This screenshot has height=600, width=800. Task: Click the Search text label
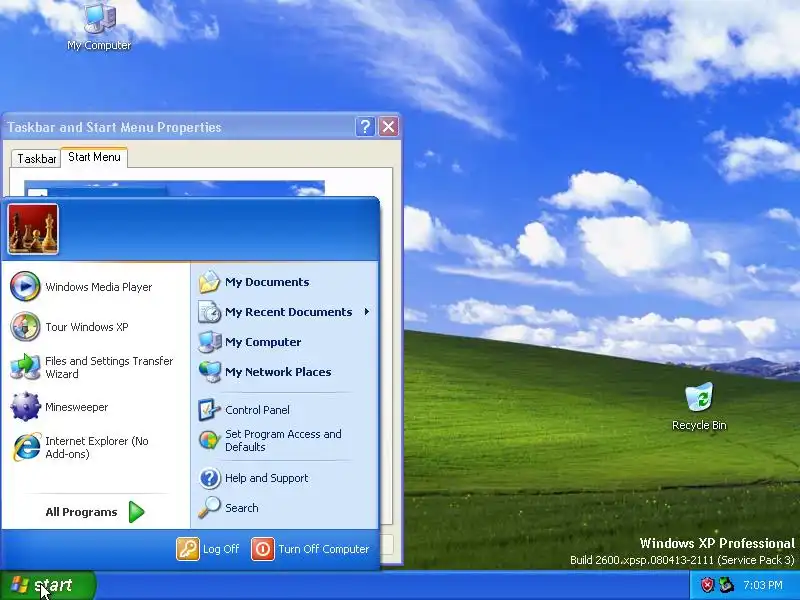pos(242,508)
